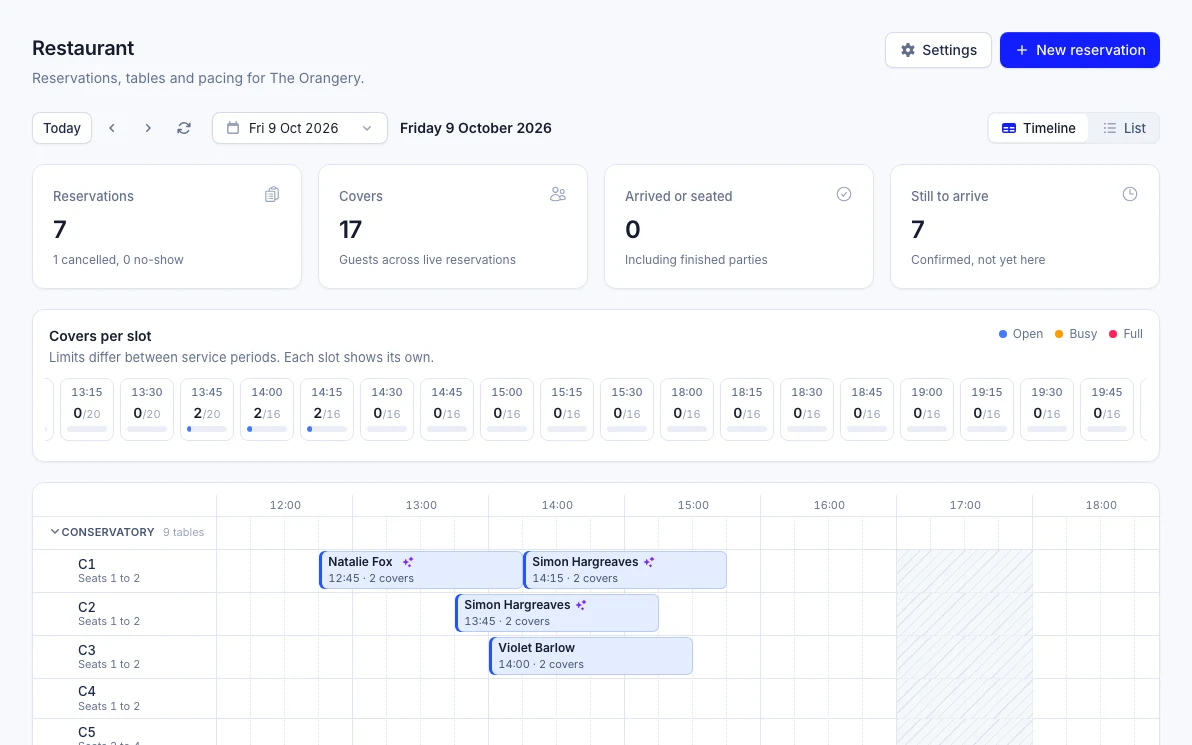Viewport: 1192px width, 745px height.
Task: Go to previous day with left chevron
Action: [112, 128]
